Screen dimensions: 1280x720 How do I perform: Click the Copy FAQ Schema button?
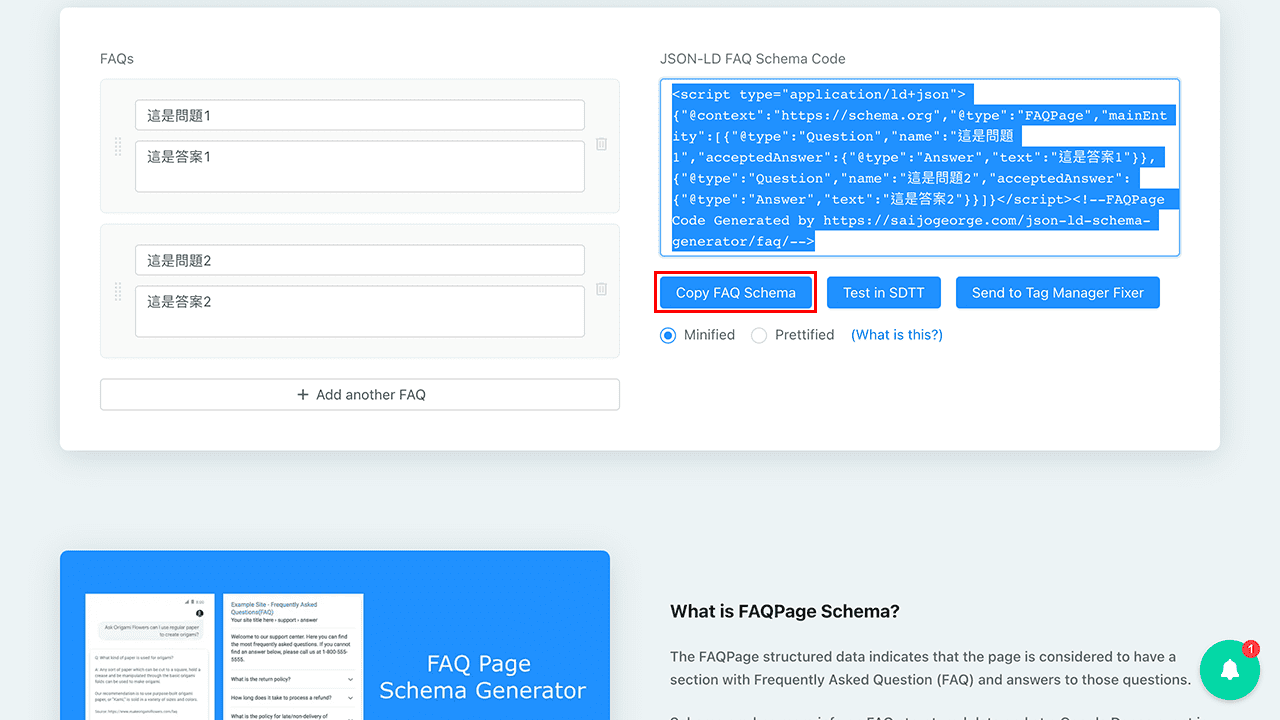(x=735, y=292)
